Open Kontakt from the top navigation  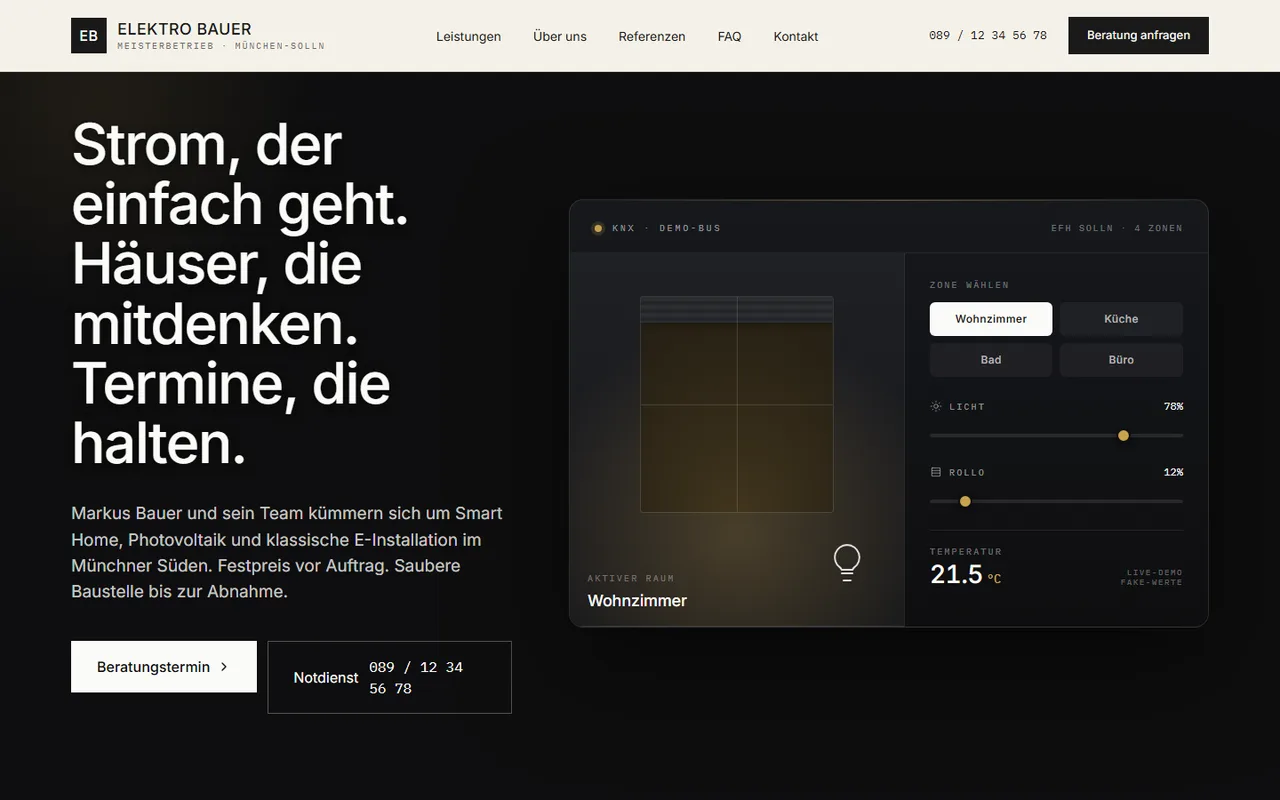(x=796, y=36)
